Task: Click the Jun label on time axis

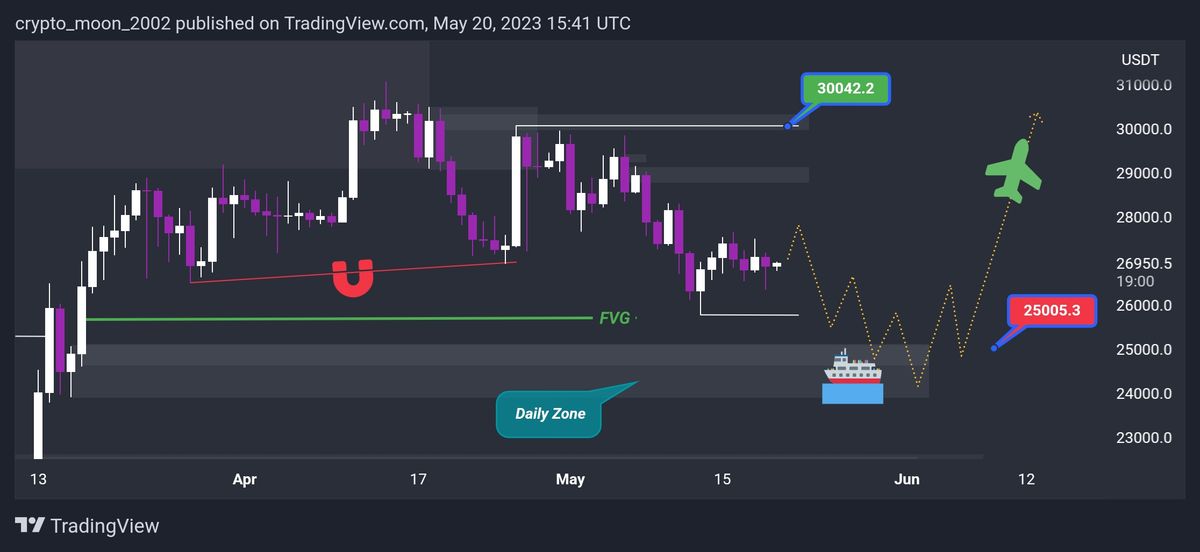Action: [x=906, y=479]
